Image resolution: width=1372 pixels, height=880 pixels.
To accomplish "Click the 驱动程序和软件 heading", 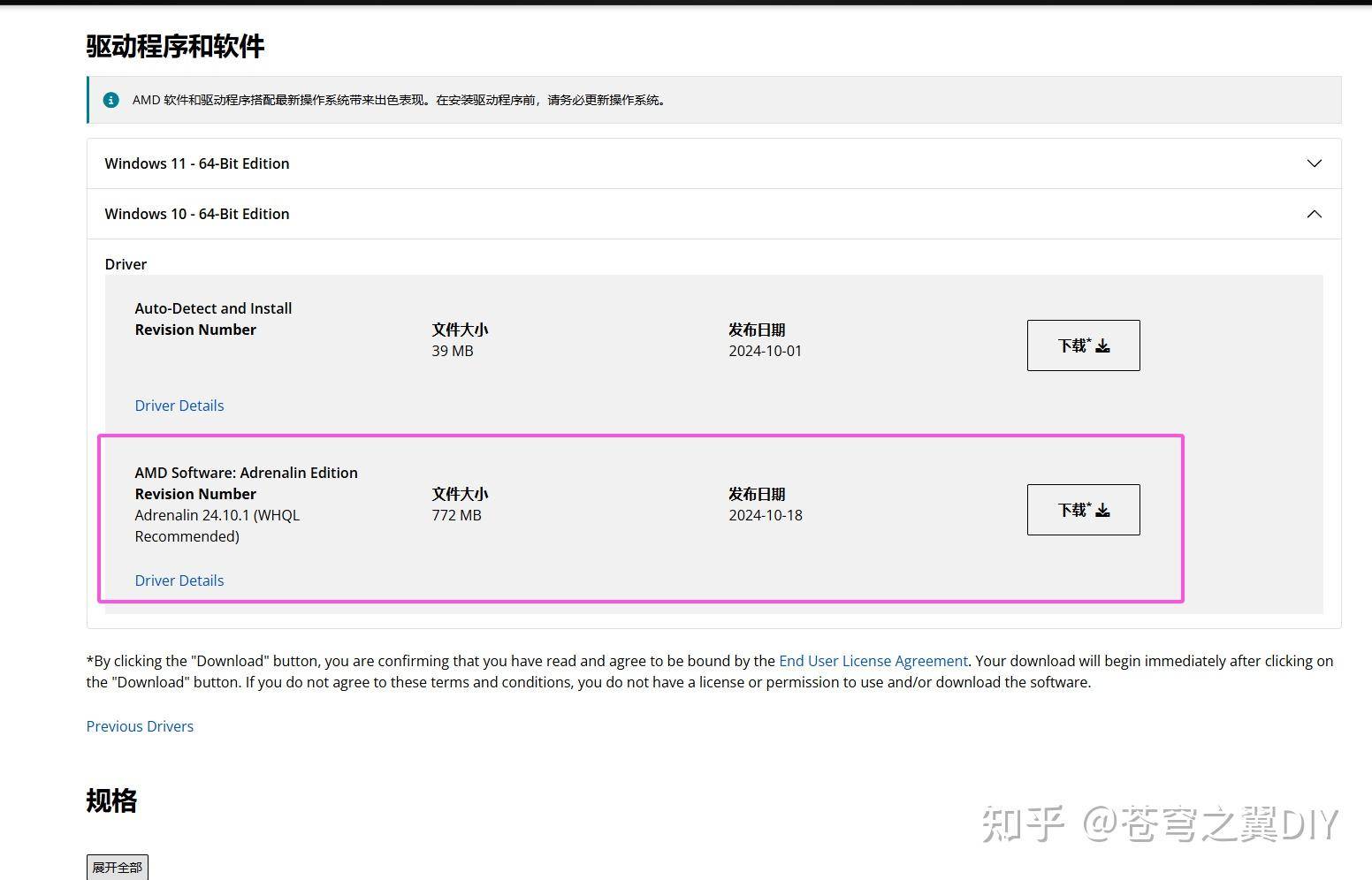I will [x=175, y=46].
